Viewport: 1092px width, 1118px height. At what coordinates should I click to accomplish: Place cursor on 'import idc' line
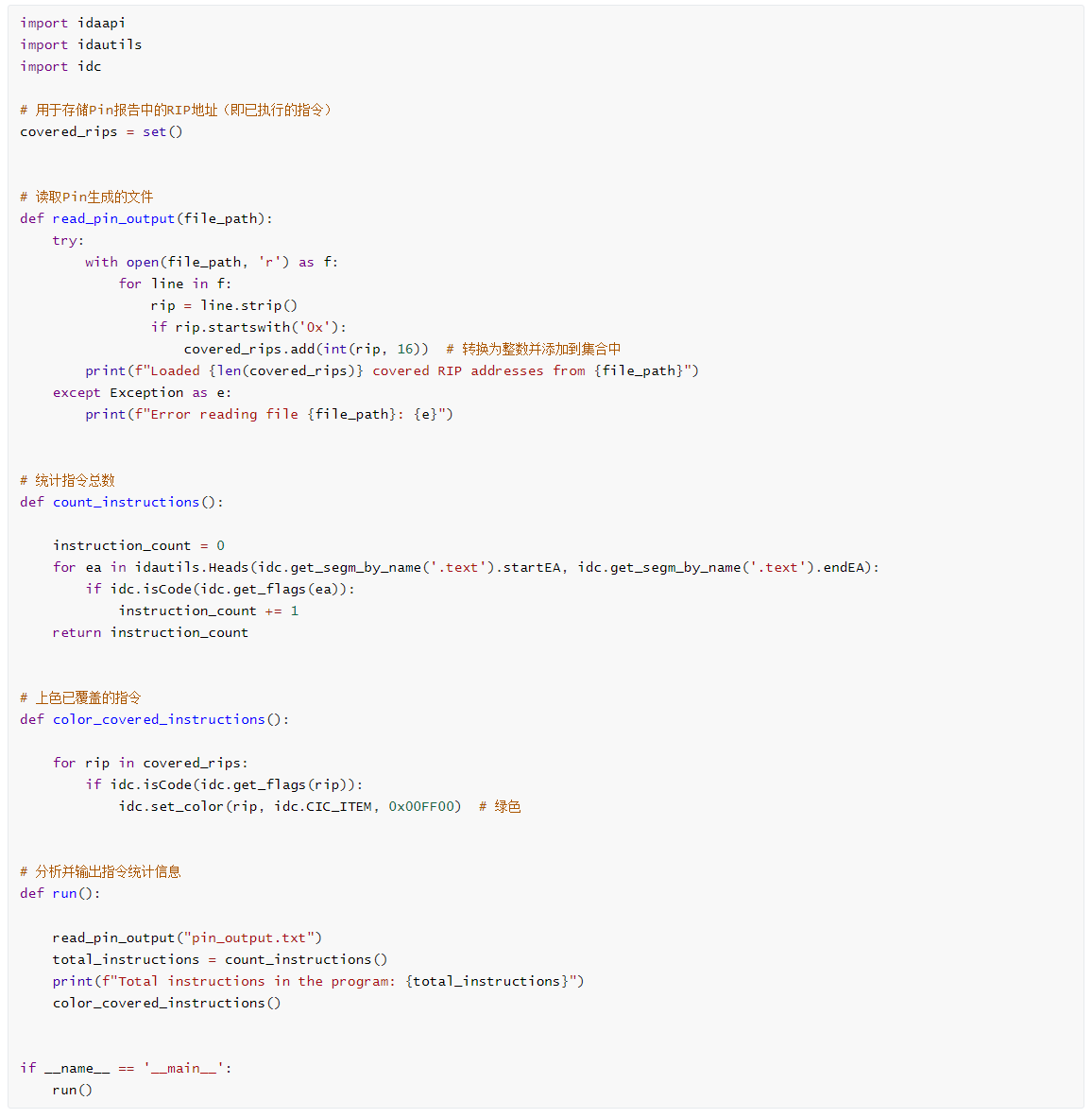[x=60, y=66]
